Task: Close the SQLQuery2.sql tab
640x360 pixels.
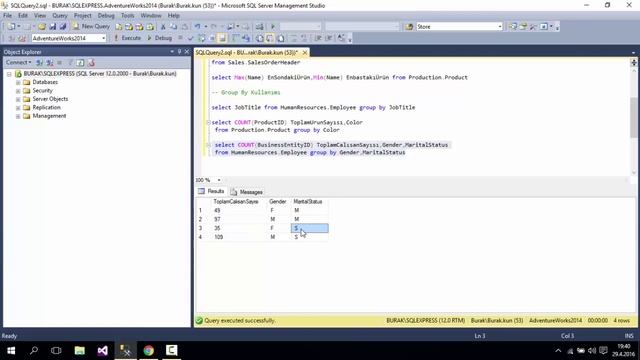Action: click(304, 53)
